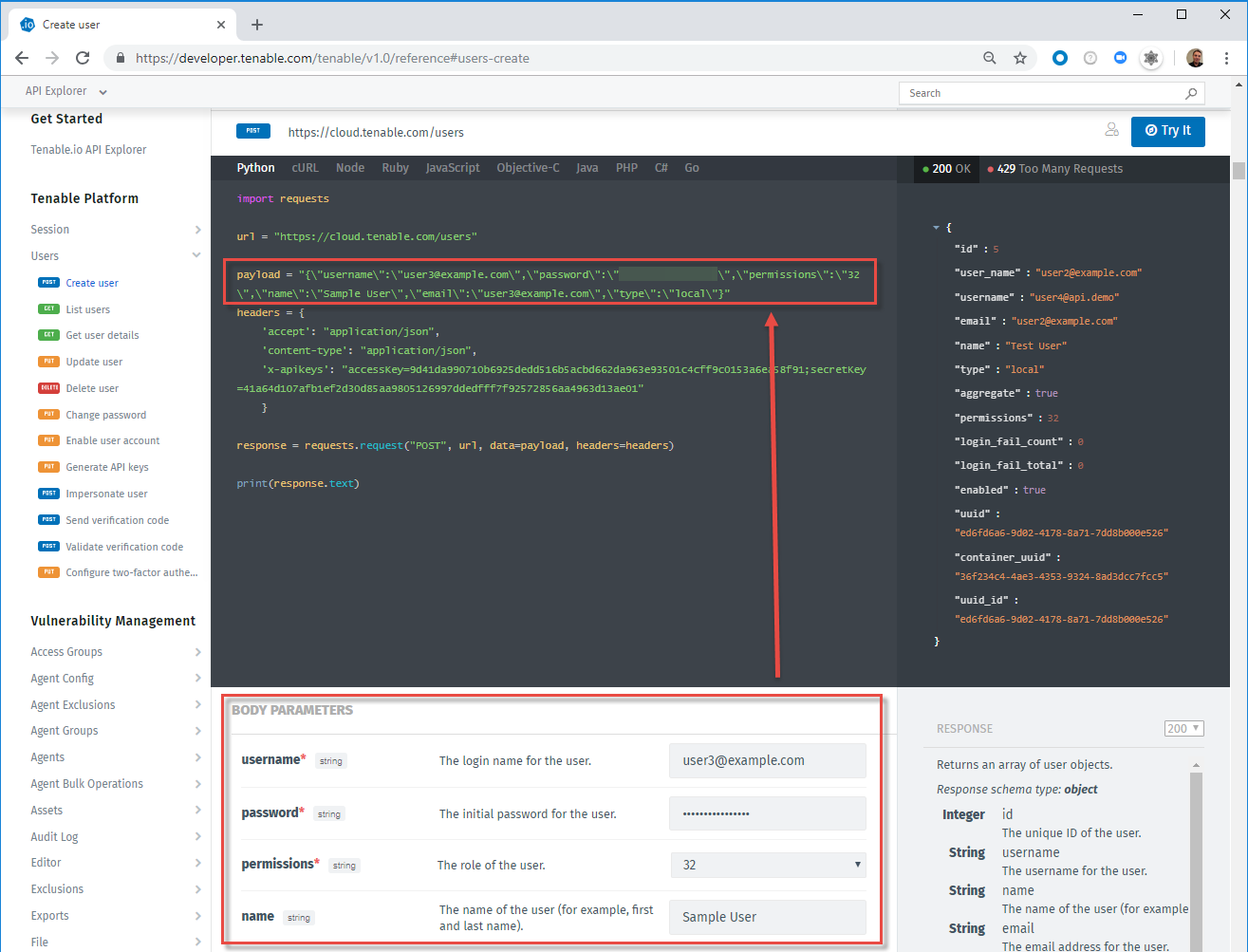The height and width of the screenshot is (952, 1248).
Task: Open the Update user link
Action: pyautogui.click(x=94, y=362)
